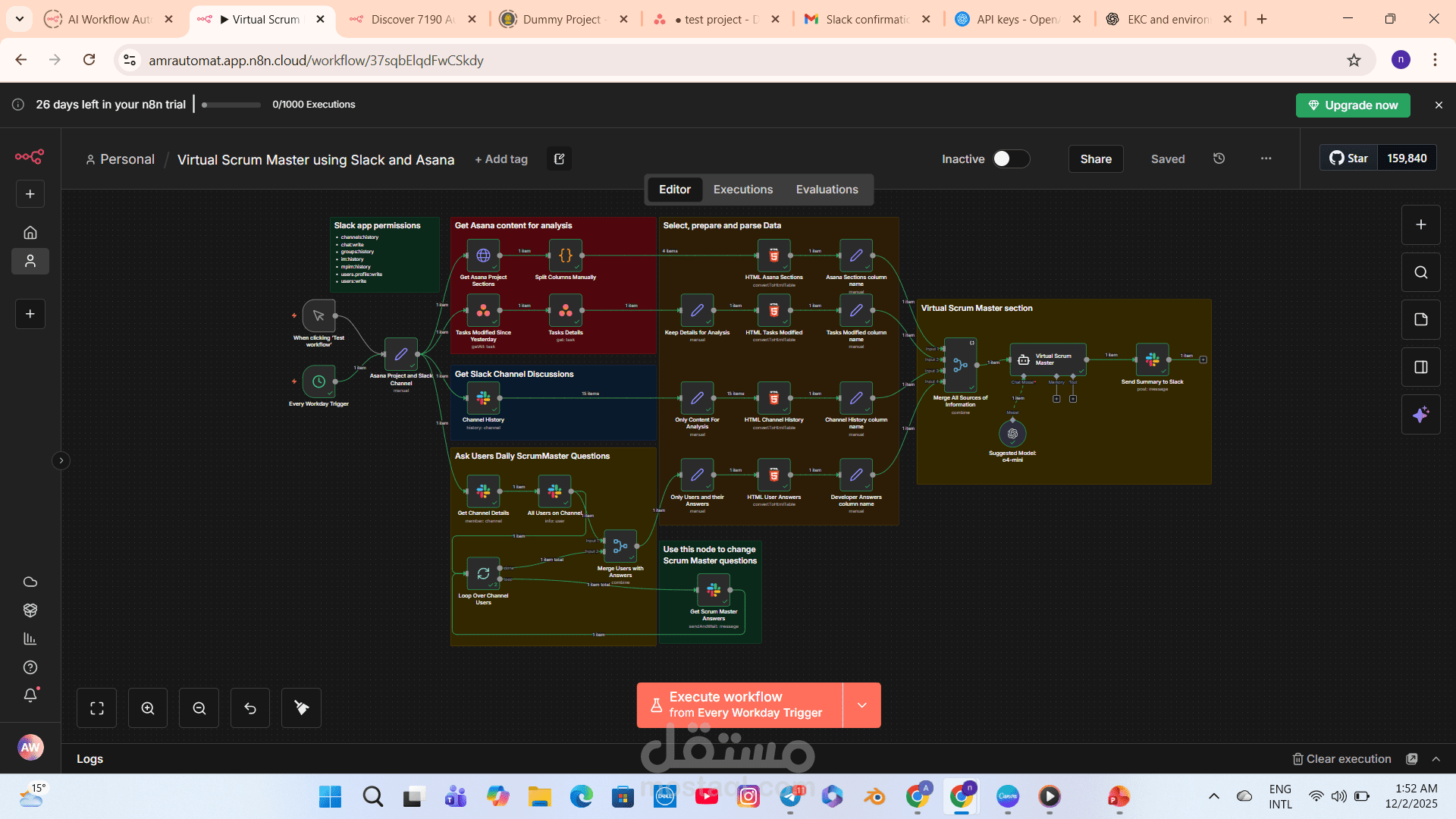Open the Help question mark icon

tap(30, 667)
